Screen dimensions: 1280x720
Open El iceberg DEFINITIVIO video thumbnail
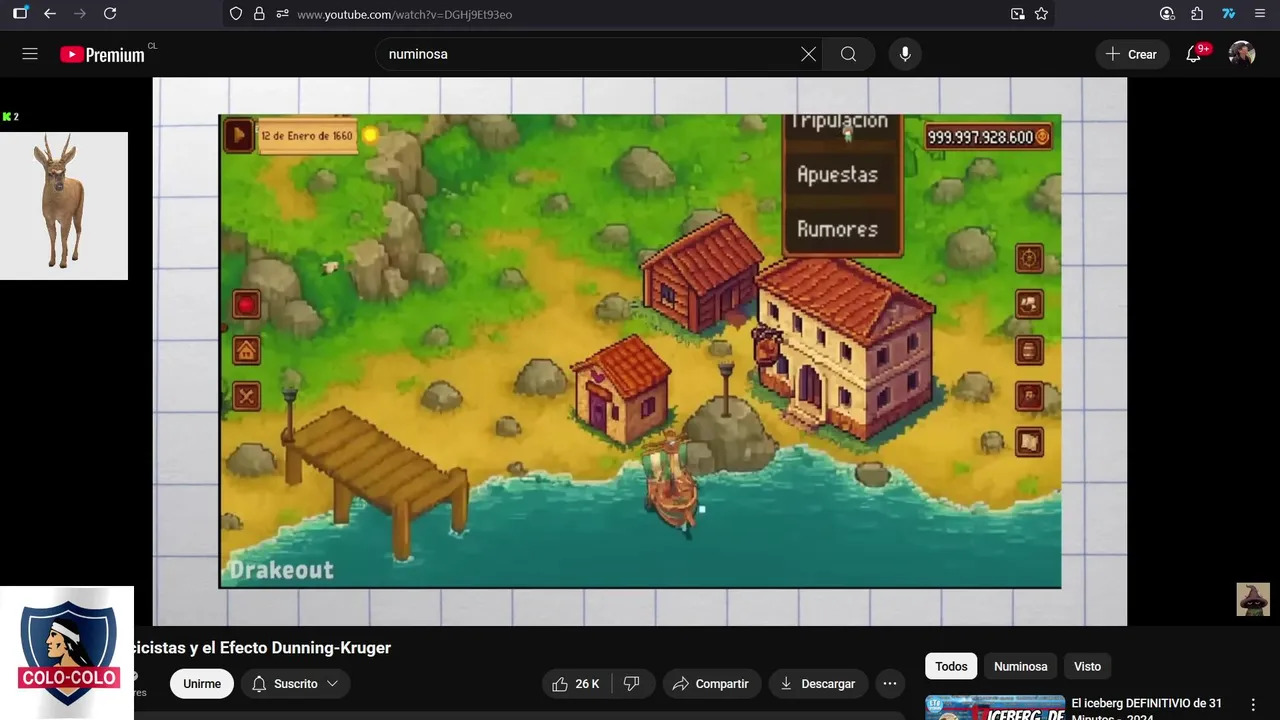coord(995,708)
